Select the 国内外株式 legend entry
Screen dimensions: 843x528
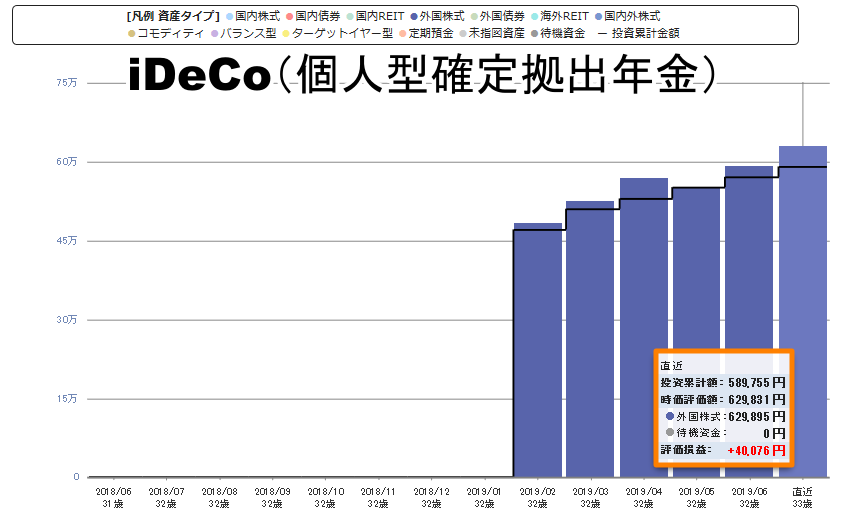pos(628,17)
